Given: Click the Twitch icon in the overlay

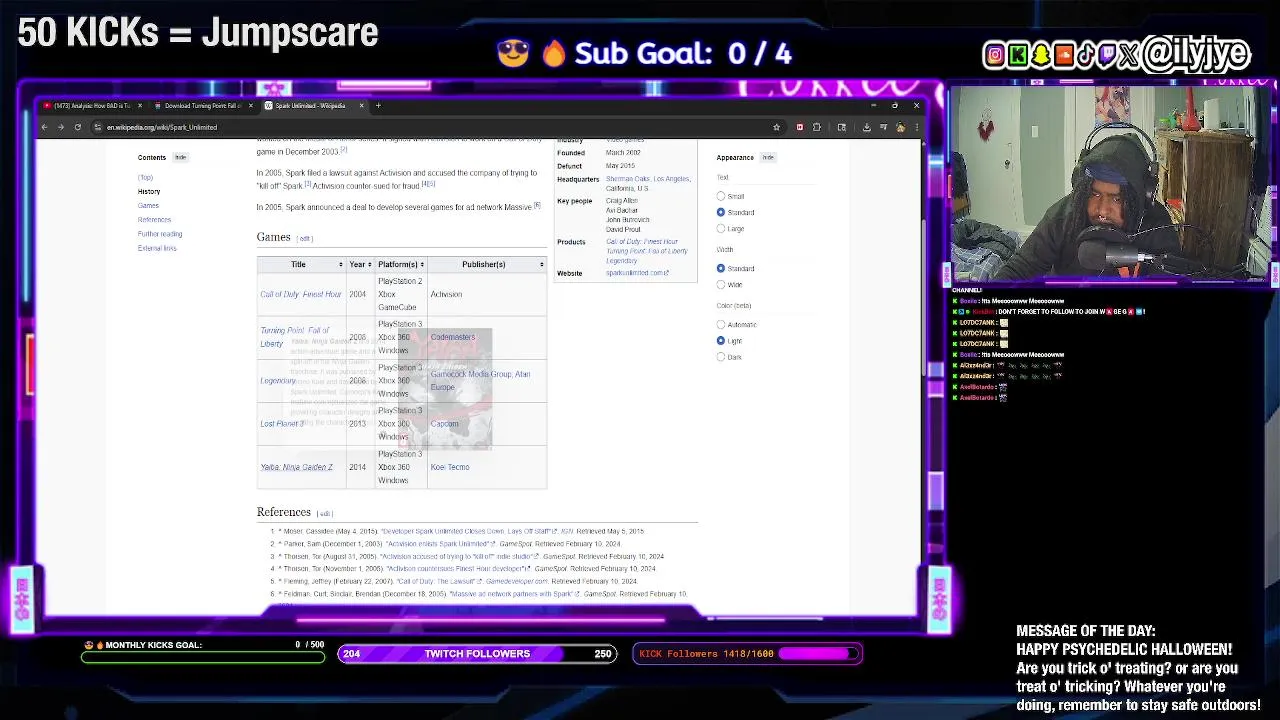Looking at the screenshot, I should tap(1107, 55).
